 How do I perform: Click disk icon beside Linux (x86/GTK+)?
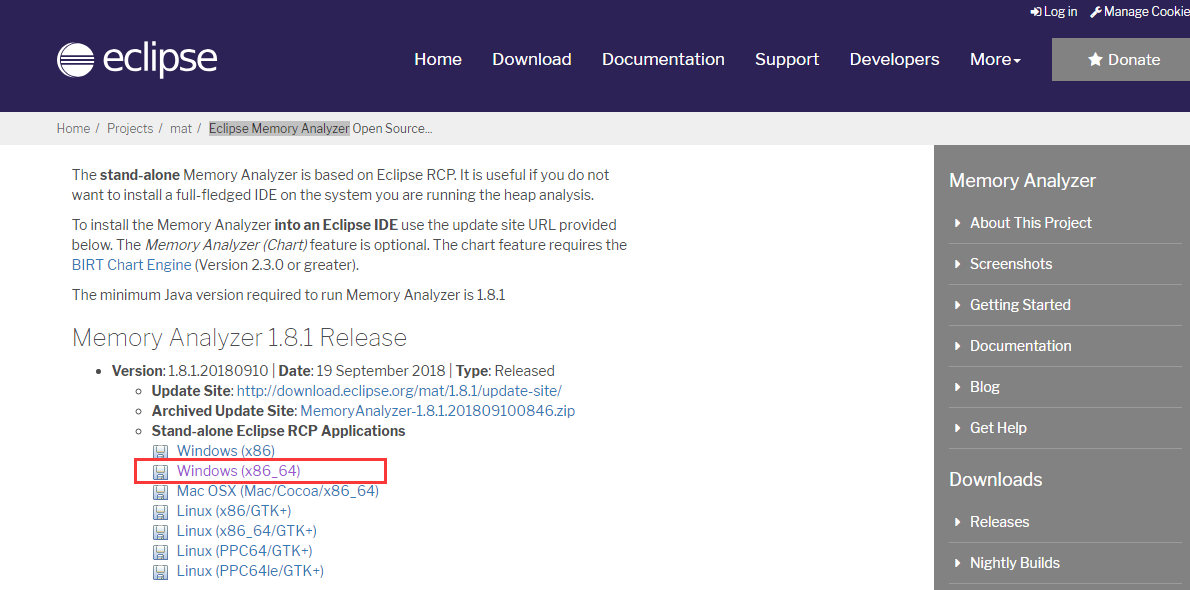pos(160,511)
